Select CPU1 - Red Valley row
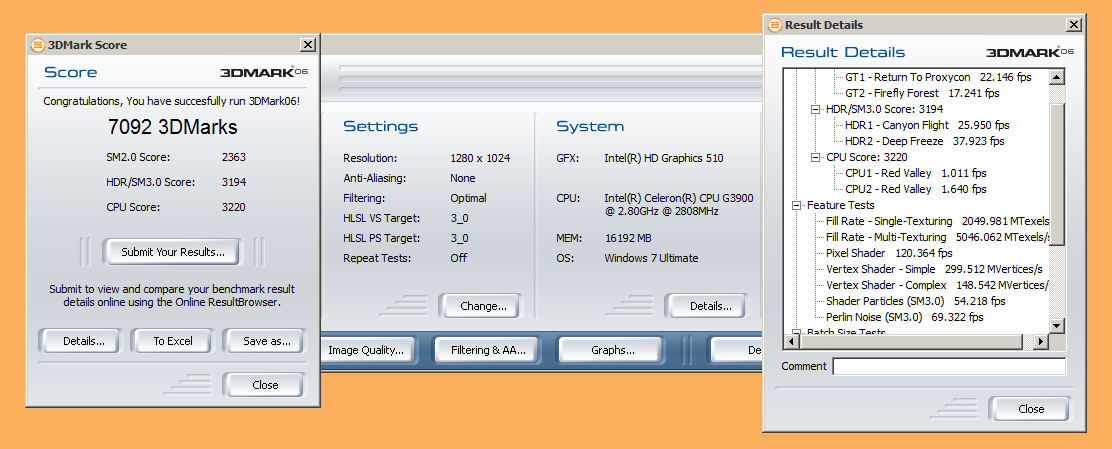The image size is (1112, 449). point(916,173)
